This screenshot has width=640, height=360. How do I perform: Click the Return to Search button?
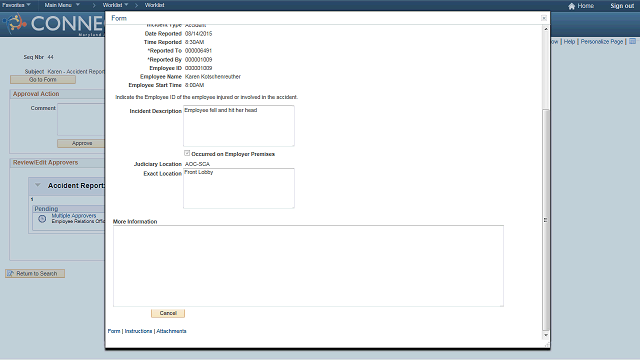click(x=35, y=273)
